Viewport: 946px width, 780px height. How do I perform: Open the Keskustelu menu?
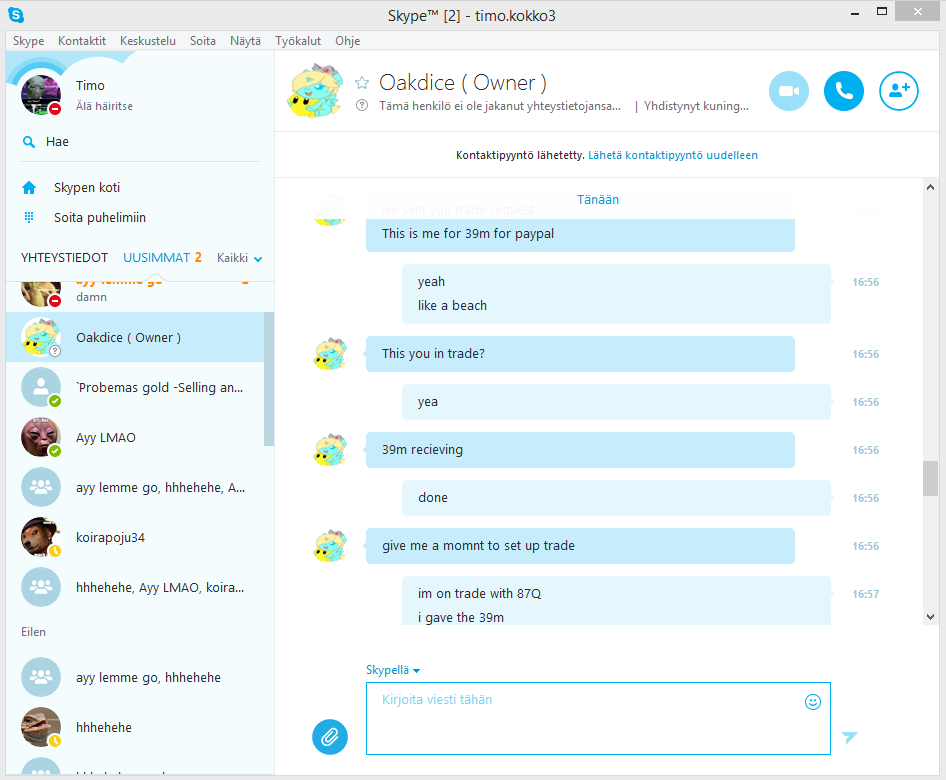[148, 41]
